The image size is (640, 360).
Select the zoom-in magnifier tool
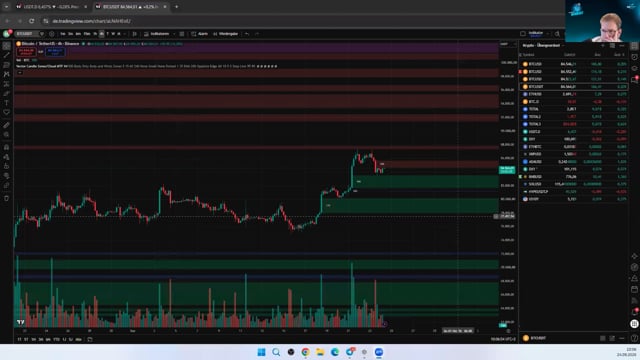point(7,134)
